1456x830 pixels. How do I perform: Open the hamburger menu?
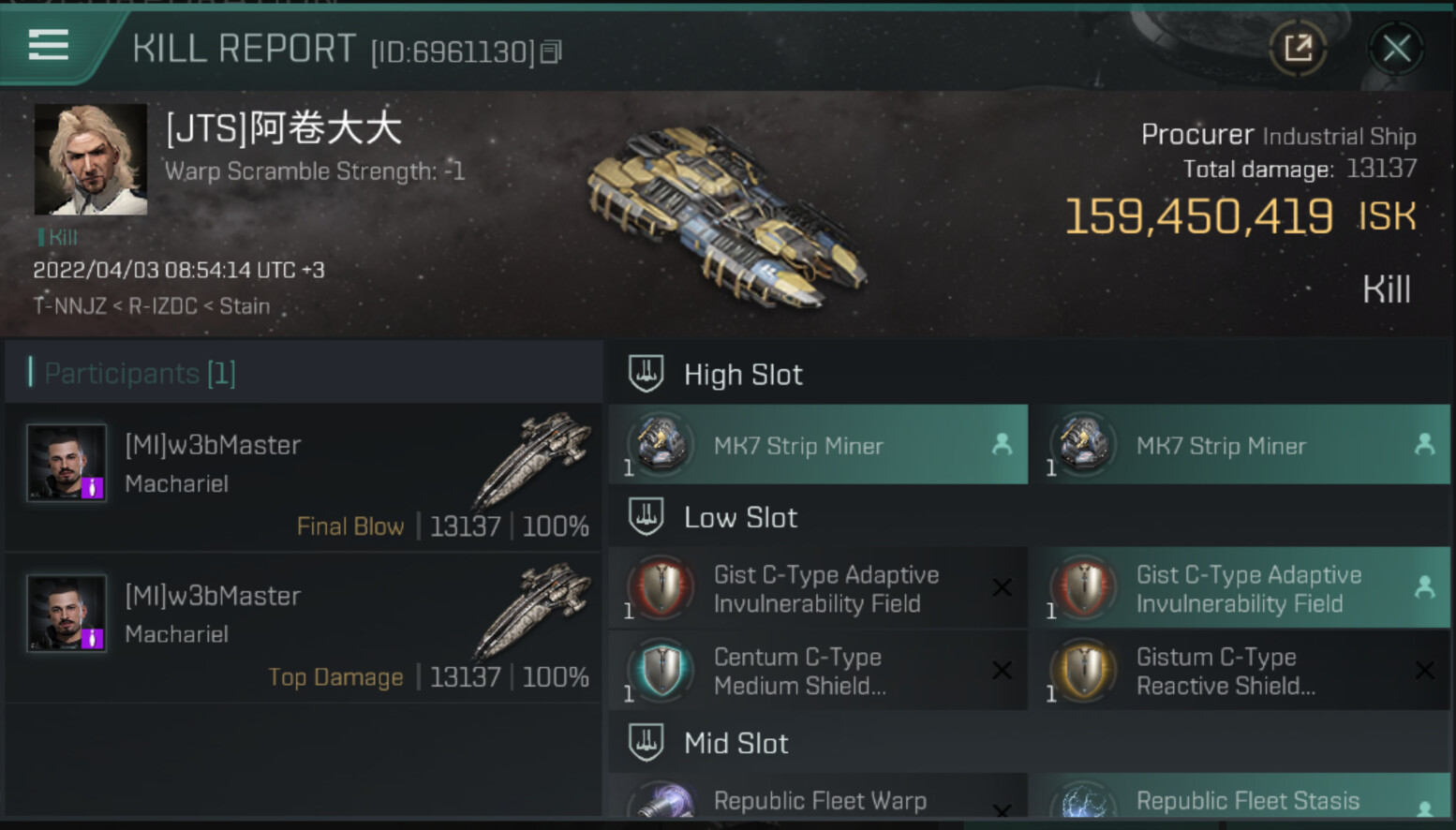coord(49,44)
